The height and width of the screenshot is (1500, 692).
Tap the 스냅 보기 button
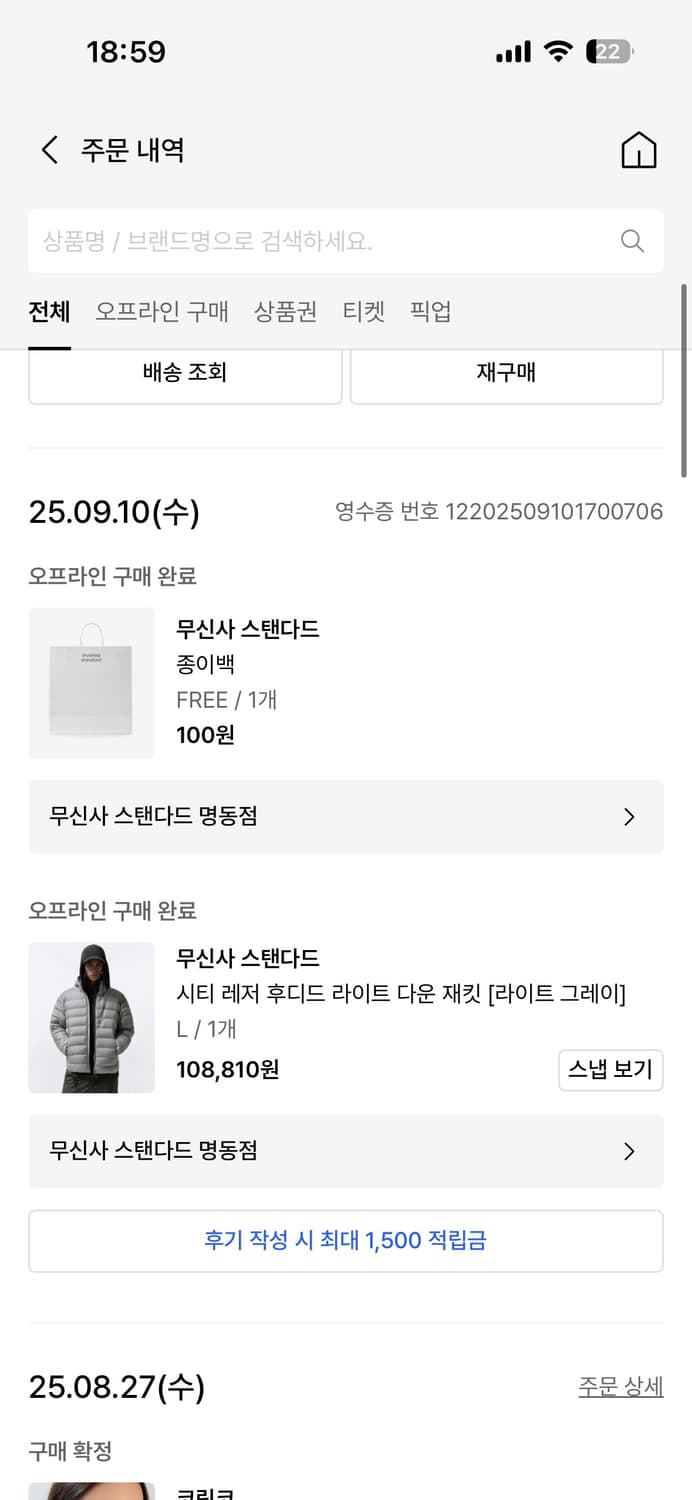610,1070
